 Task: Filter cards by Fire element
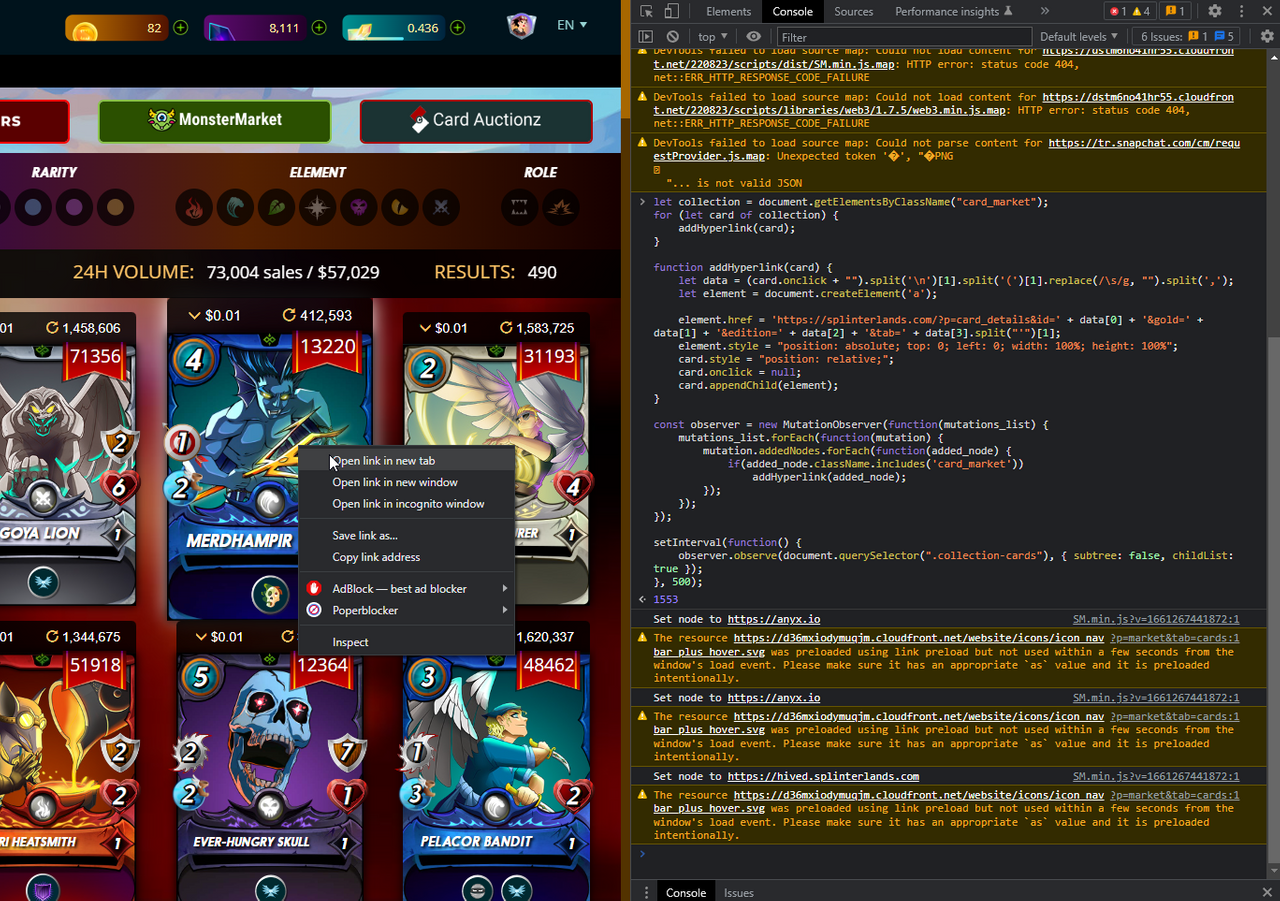pos(194,208)
